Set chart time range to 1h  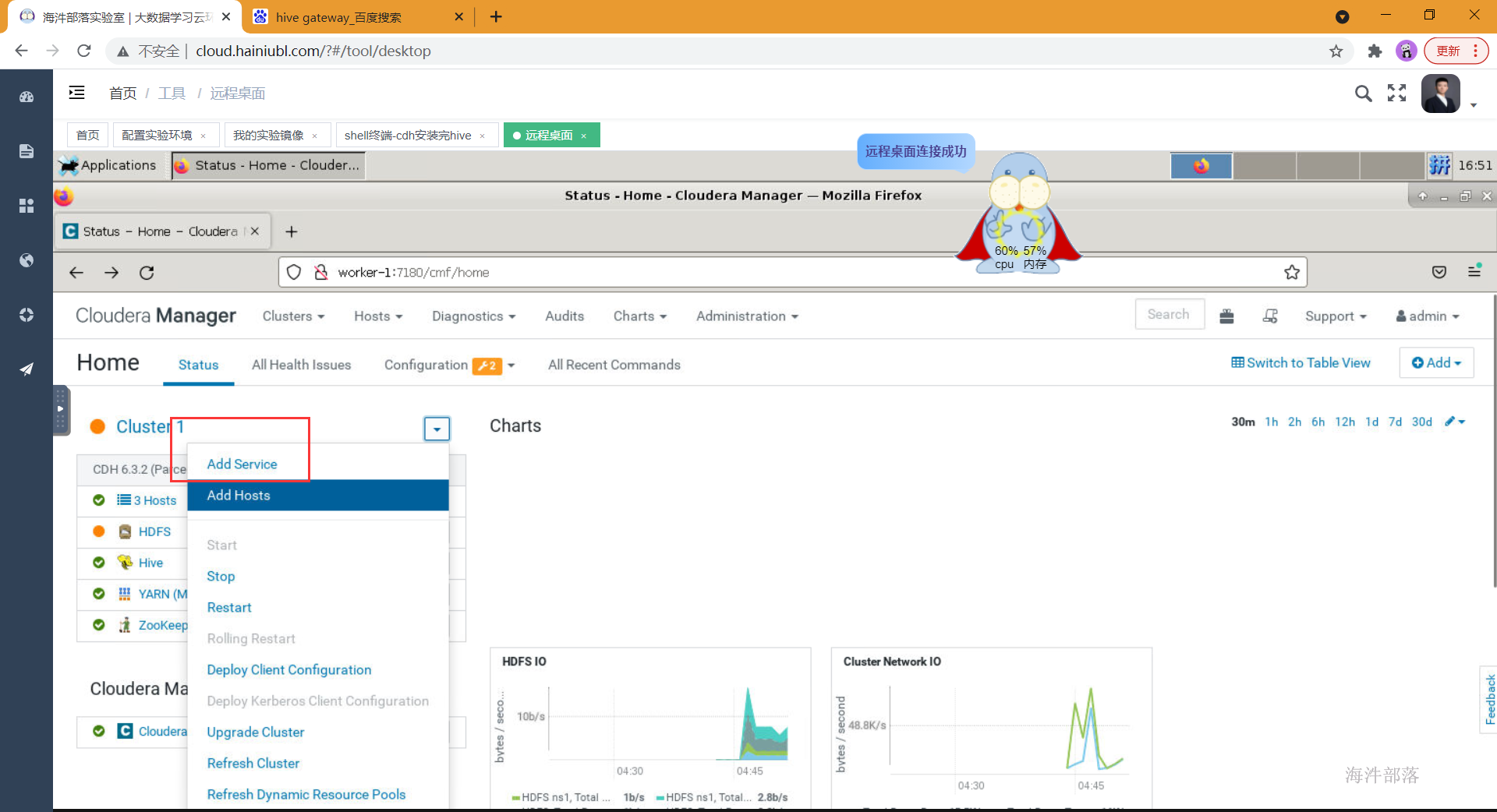coord(1271,422)
